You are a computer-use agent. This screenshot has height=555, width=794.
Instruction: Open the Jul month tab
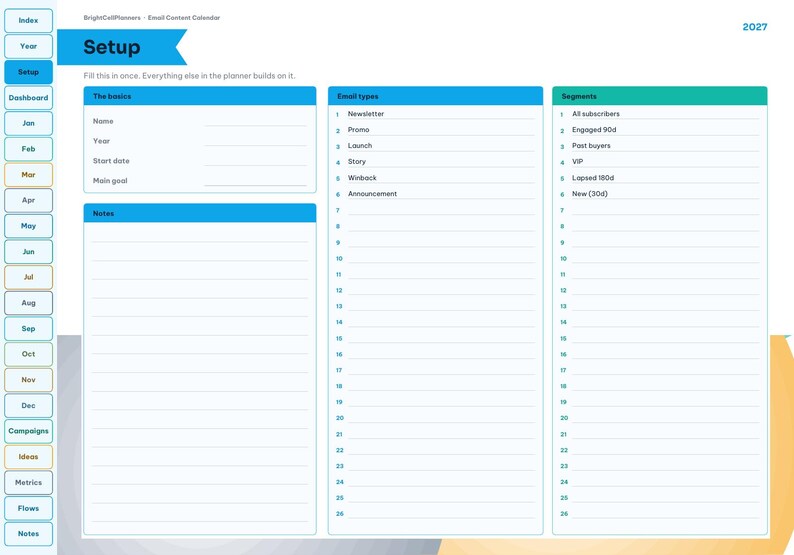point(28,277)
